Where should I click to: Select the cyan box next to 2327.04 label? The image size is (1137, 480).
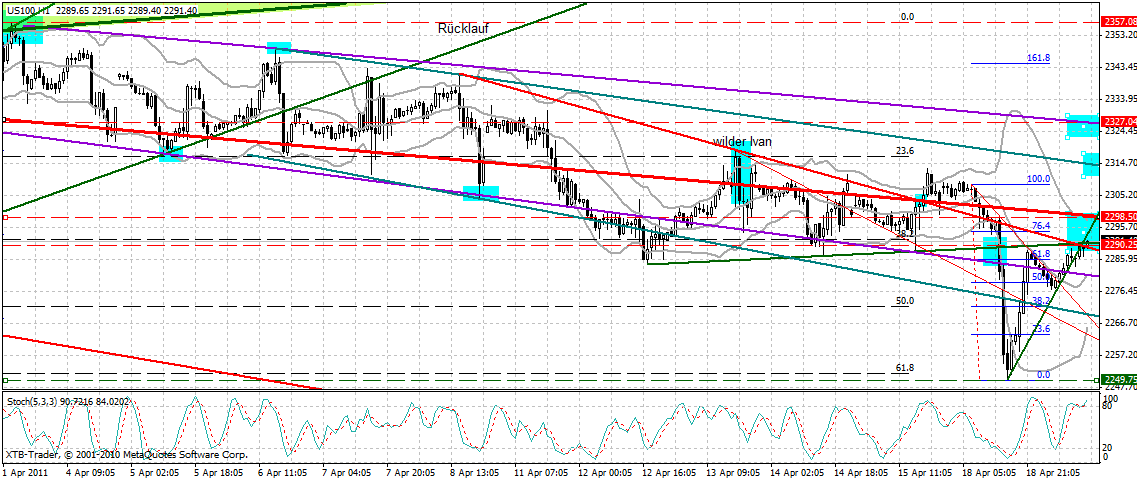click(x=1083, y=126)
